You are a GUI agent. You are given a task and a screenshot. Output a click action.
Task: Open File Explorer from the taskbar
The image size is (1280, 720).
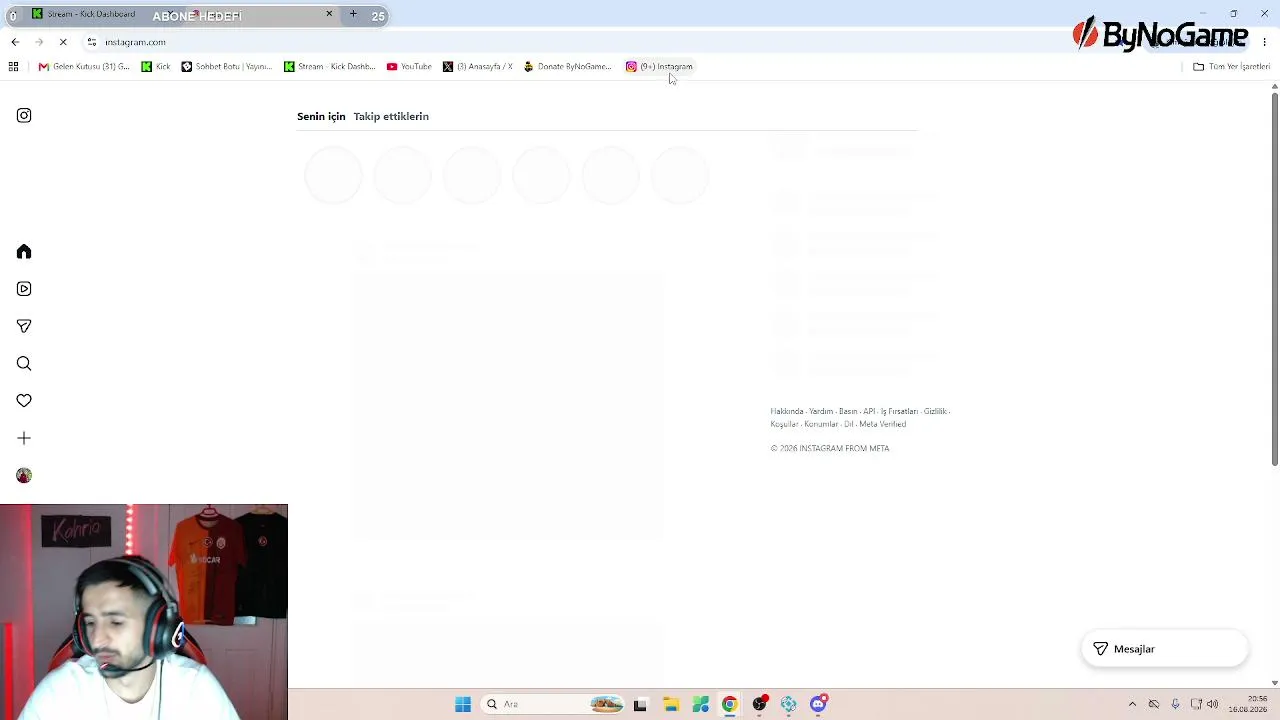pyautogui.click(x=670, y=704)
